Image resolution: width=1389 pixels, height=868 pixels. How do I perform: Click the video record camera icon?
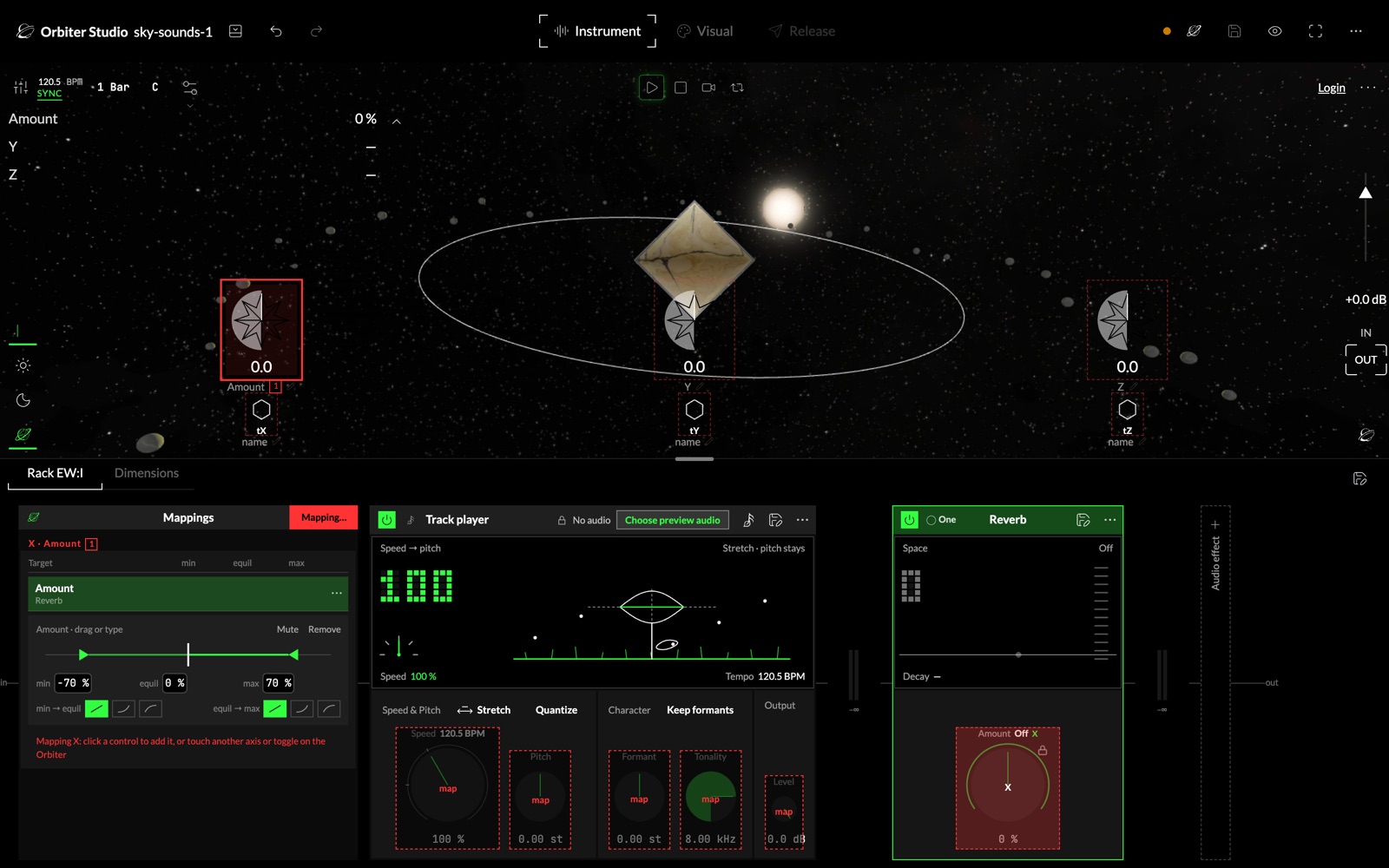click(708, 88)
